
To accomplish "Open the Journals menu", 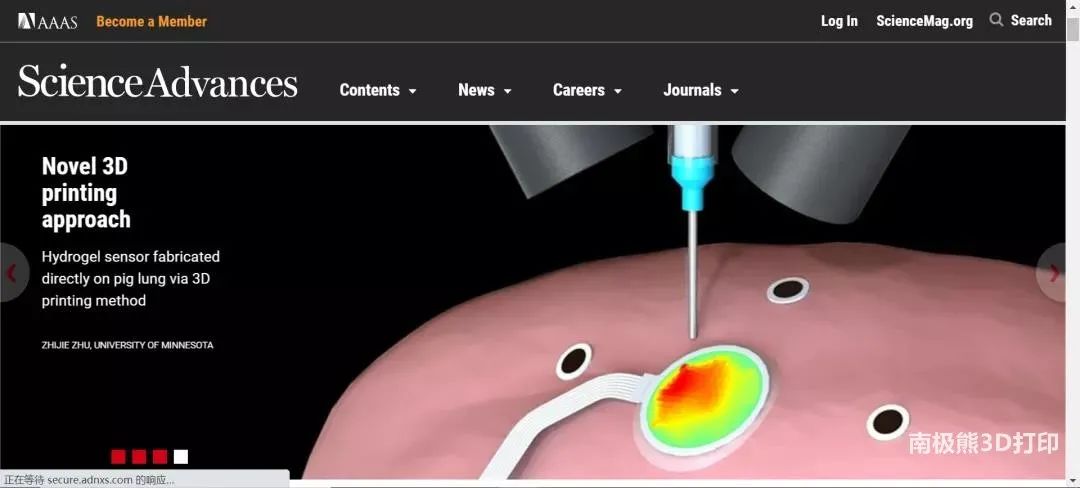I will point(700,90).
